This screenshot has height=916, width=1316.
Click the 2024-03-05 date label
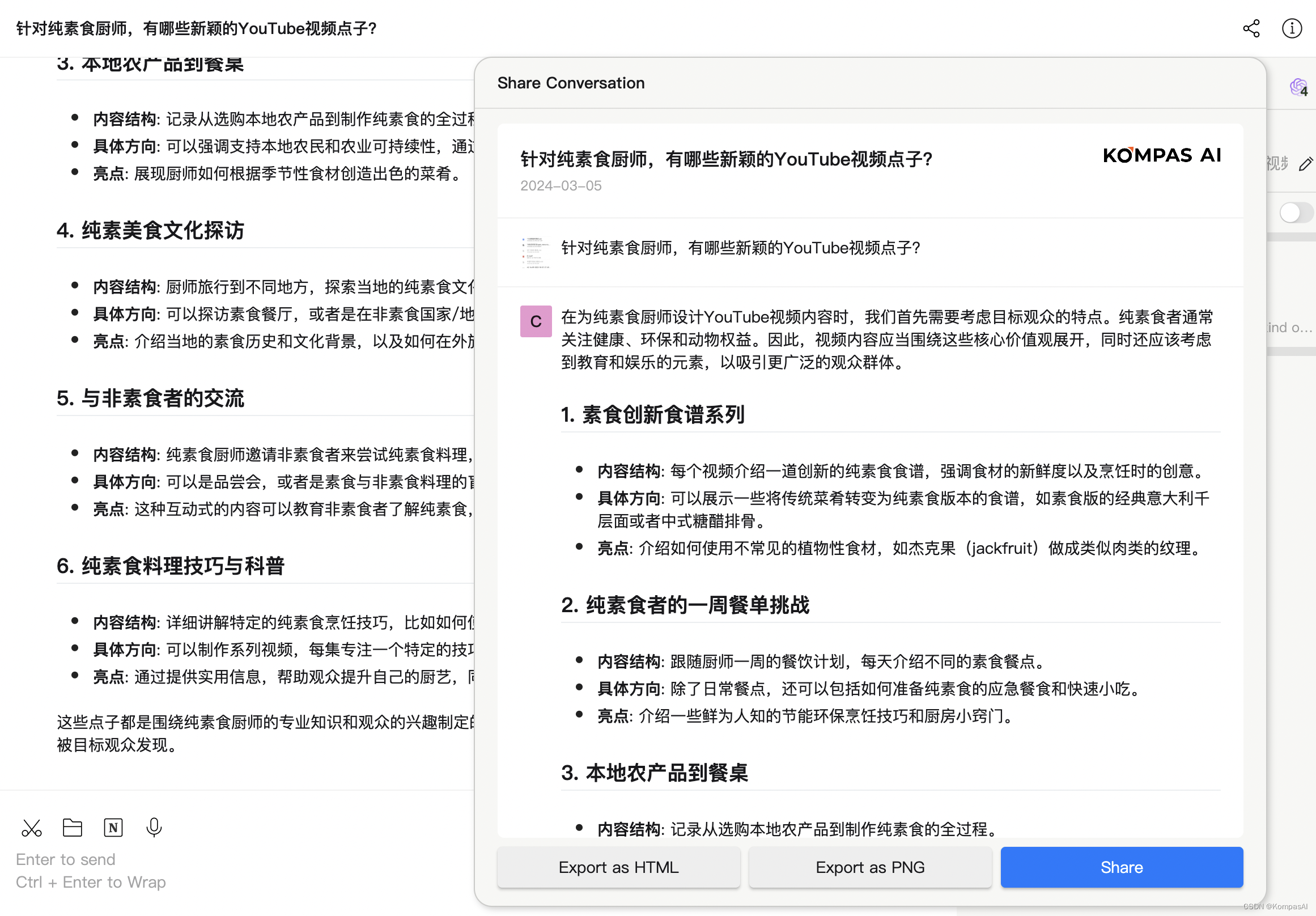[x=560, y=186]
